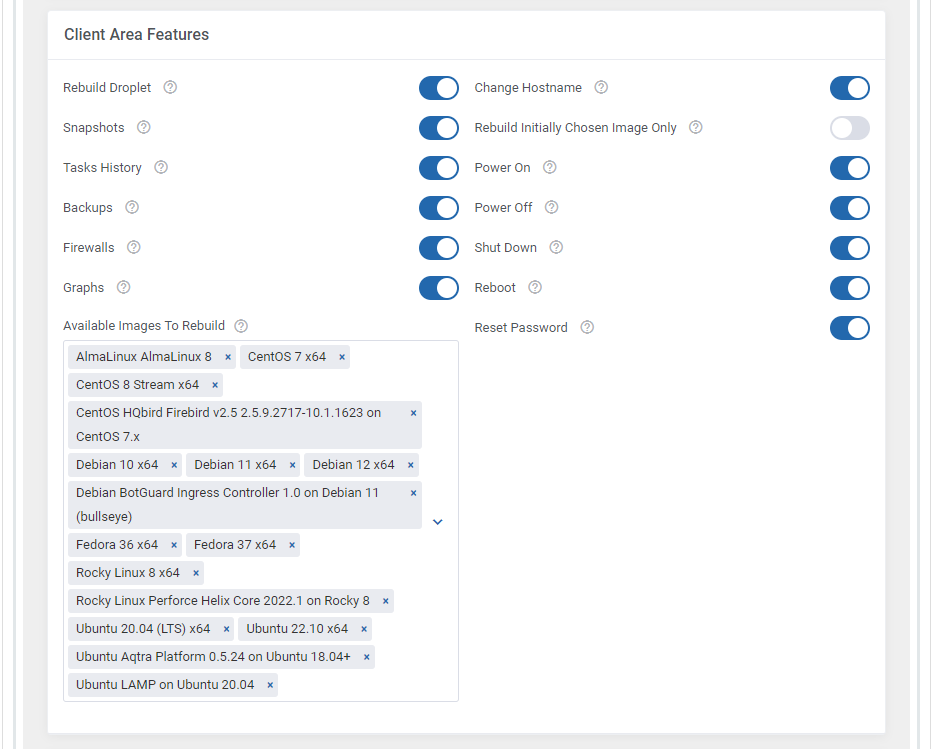Disable the Shut Down toggle
Image resolution: width=933 pixels, height=749 pixels.
850,247
